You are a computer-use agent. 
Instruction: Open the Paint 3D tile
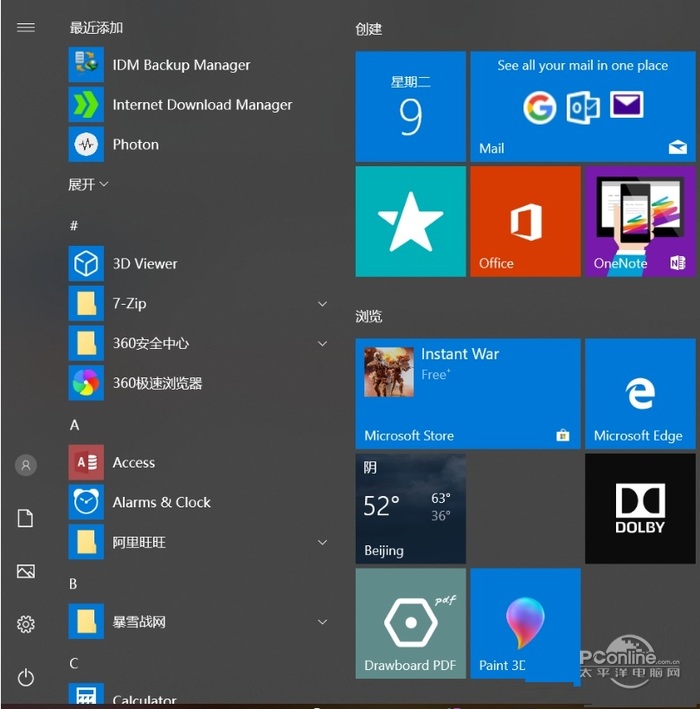coord(525,624)
